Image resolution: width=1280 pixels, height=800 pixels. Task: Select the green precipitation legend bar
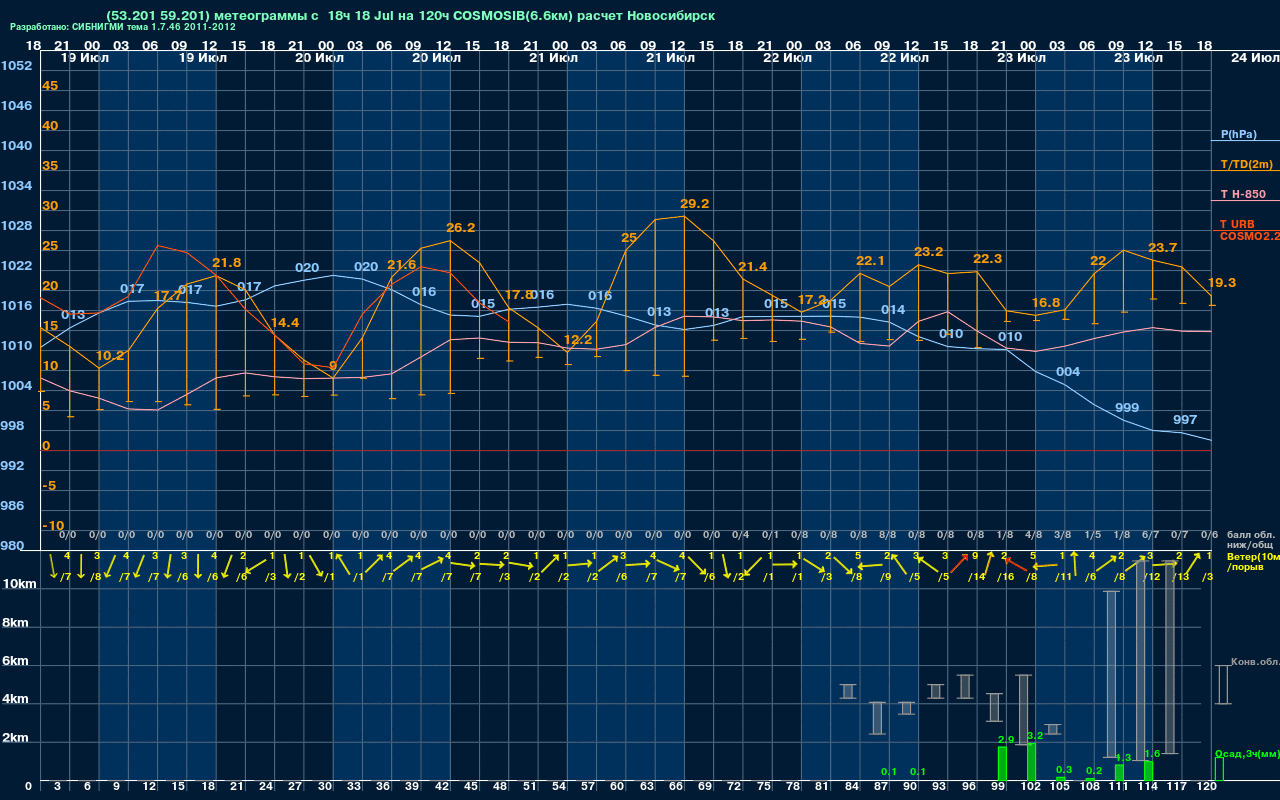pyautogui.click(x=1219, y=769)
